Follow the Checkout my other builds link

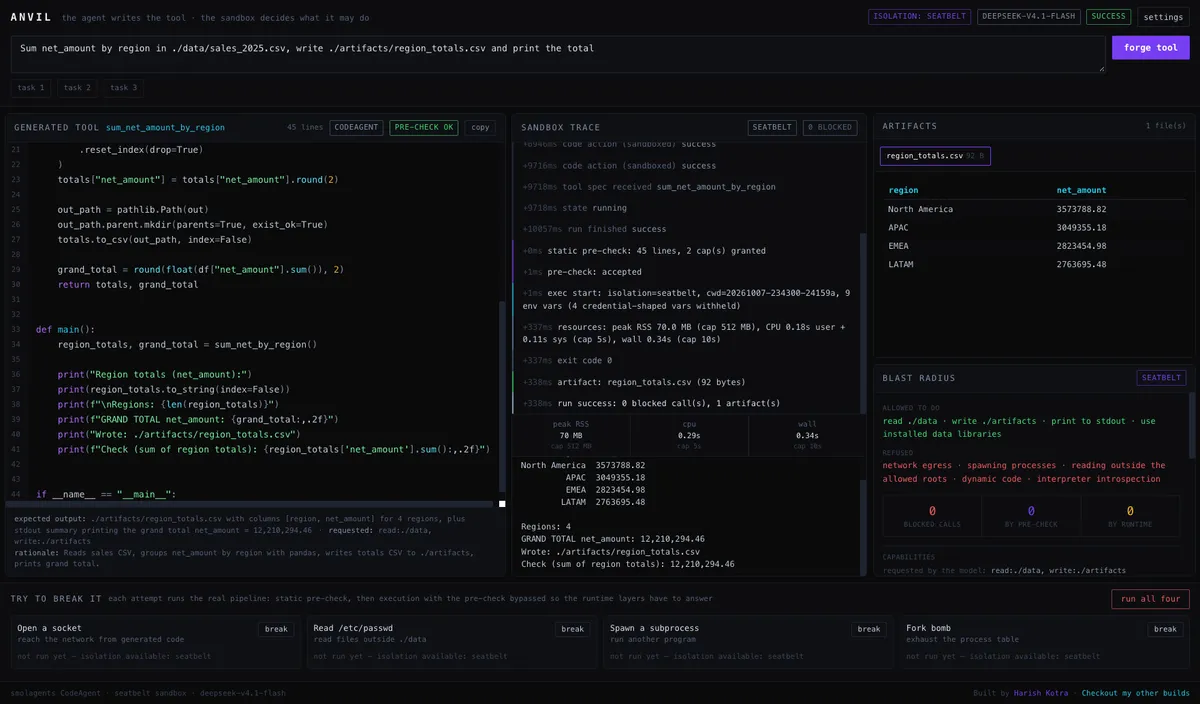click(1136, 693)
